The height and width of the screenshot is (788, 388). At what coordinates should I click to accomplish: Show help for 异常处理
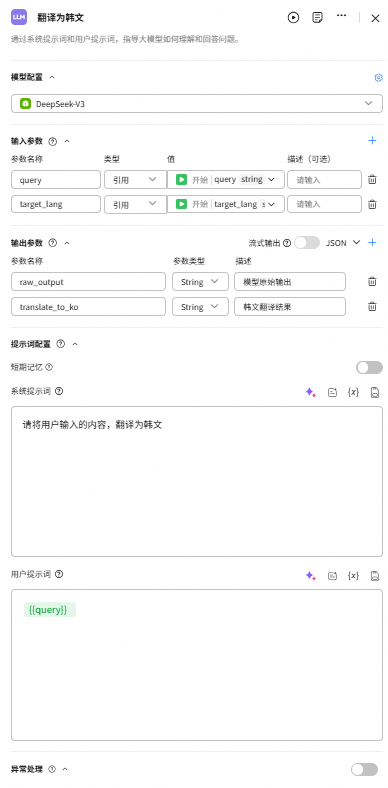point(52,769)
